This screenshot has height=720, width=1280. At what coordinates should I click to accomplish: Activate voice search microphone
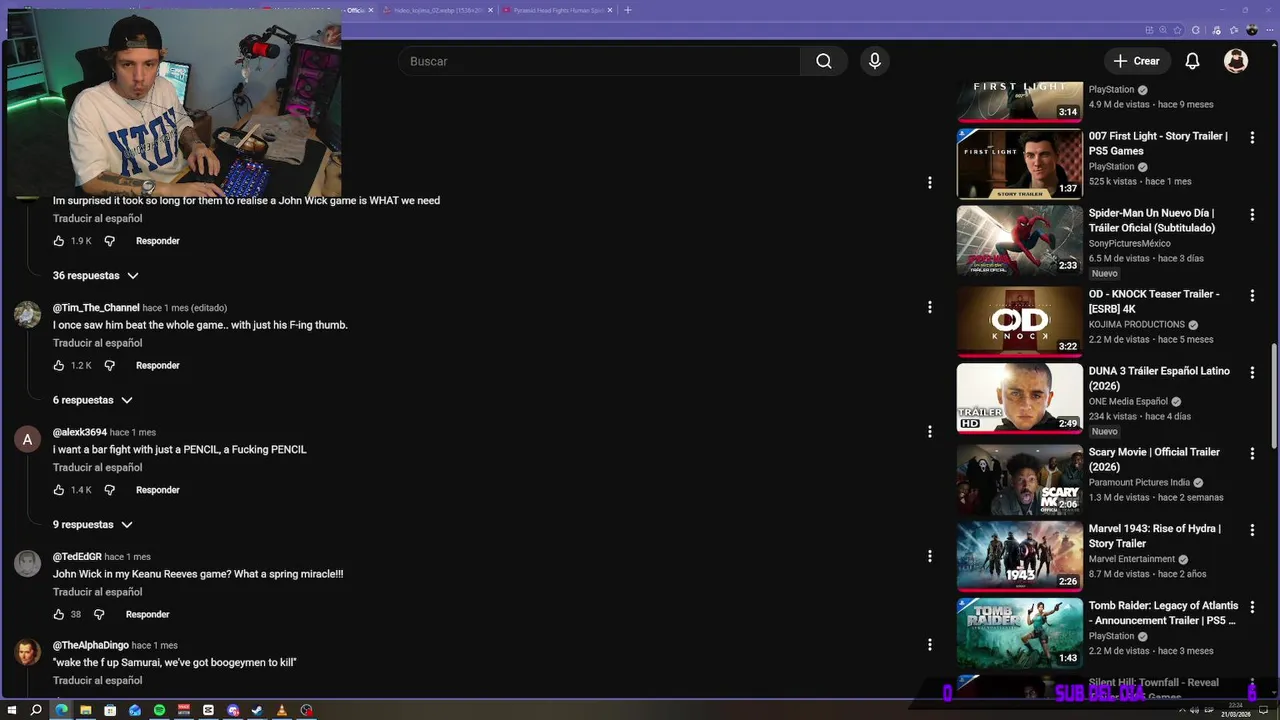(x=875, y=61)
